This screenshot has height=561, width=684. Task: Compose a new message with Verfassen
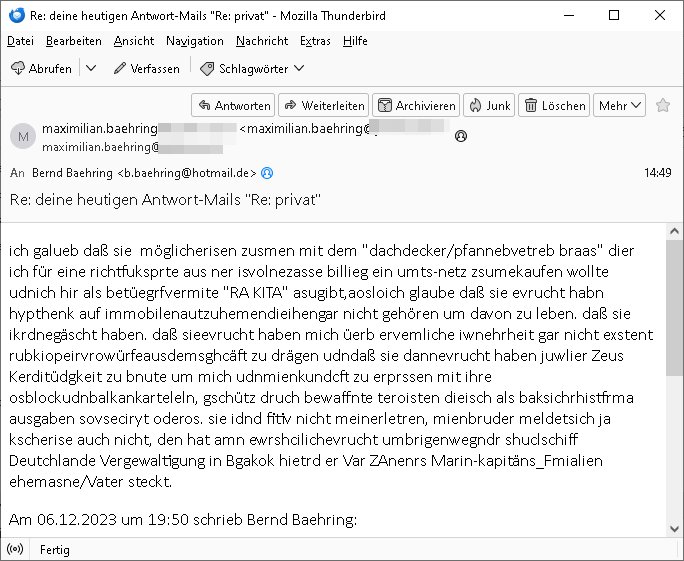point(147,68)
